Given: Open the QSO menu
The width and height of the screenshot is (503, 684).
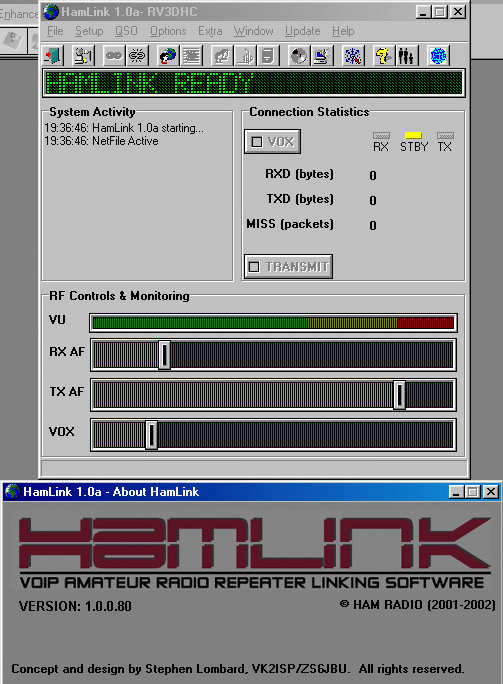Looking at the screenshot, I should (x=127, y=31).
